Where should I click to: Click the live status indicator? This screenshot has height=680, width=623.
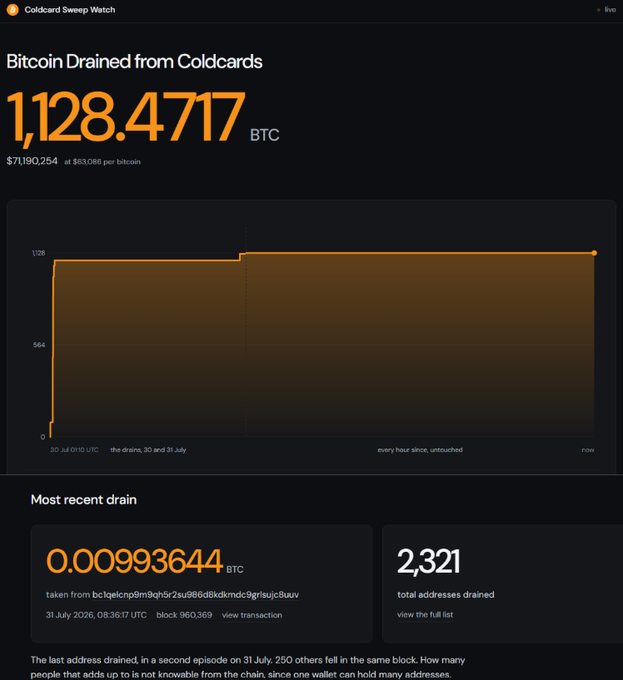(x=607, y=10)
